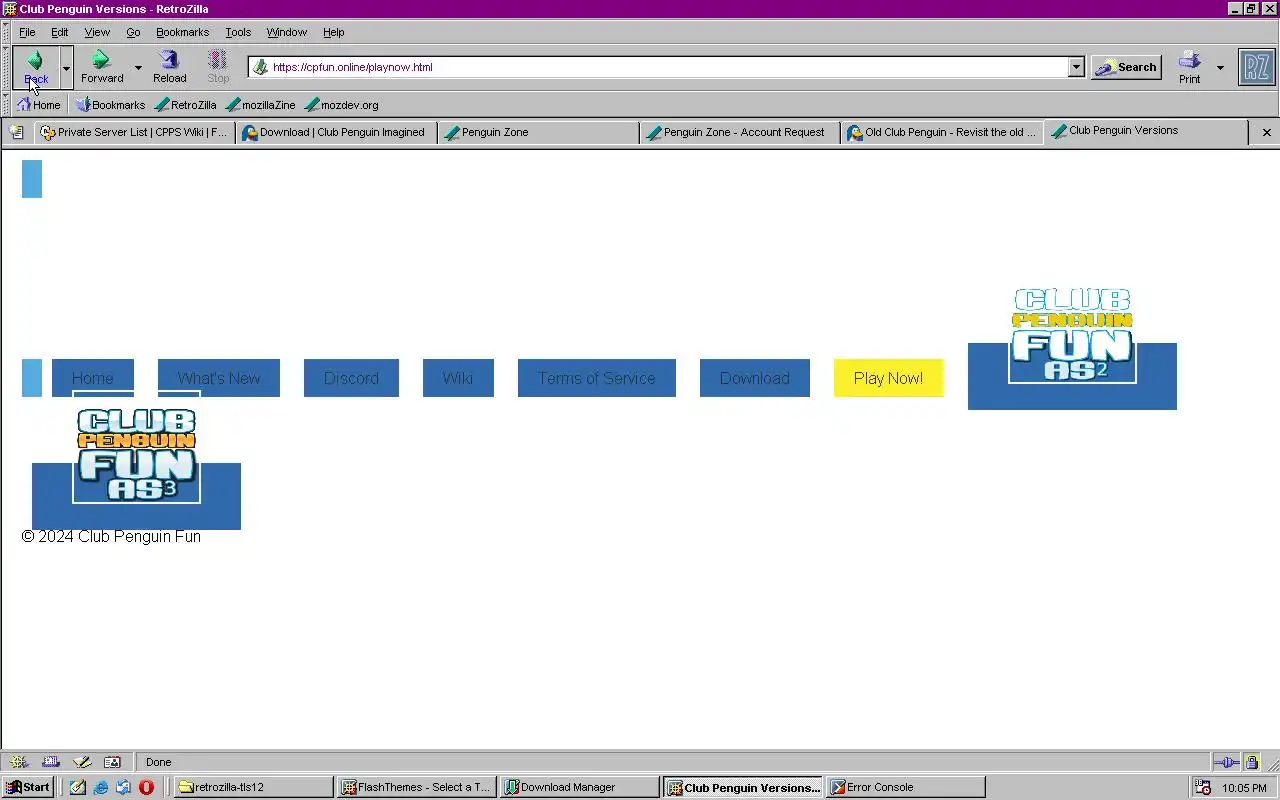This screenshot has height=800, width=1280.
Task: Open Mail from the status bar component icon
Action: pos(51,762)
